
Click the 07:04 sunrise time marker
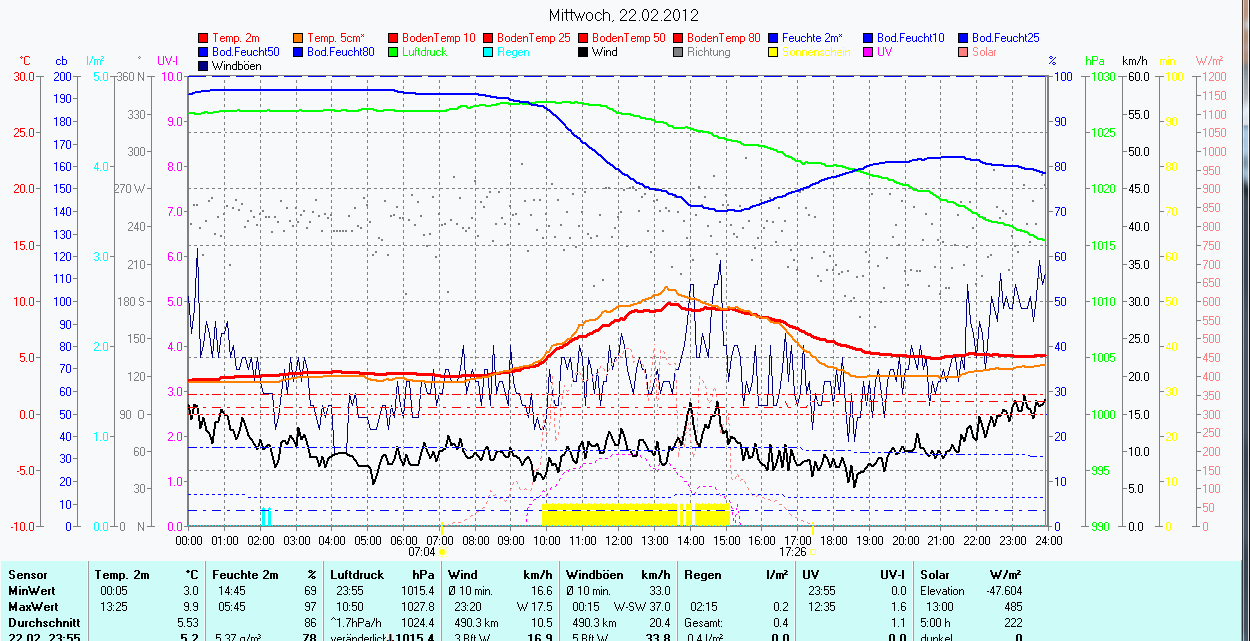point(422,551)
